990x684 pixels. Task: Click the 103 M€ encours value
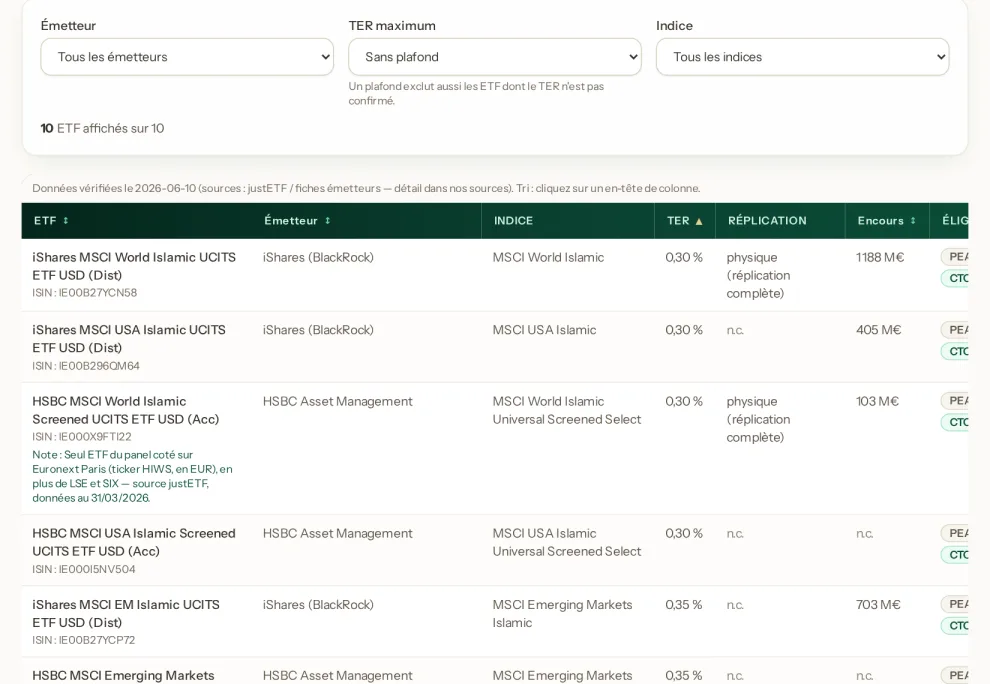pyautogui.click(x=877, y=401)
